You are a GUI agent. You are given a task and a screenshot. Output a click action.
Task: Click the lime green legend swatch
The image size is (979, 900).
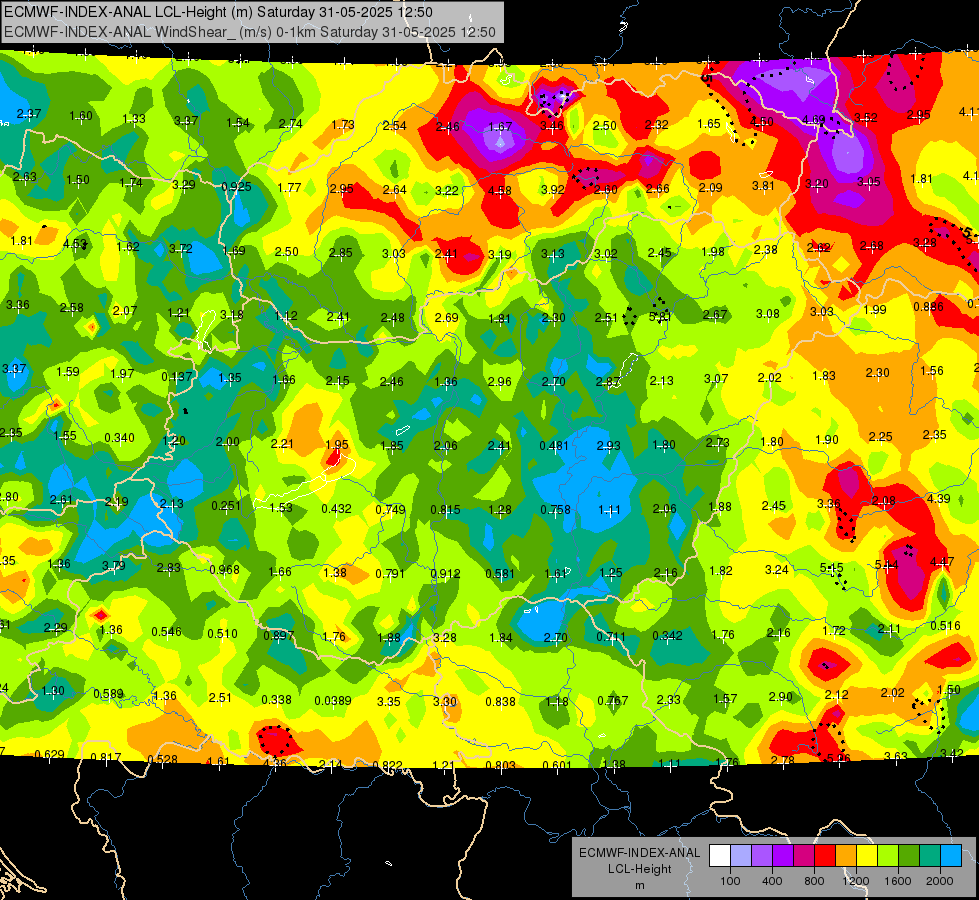(888, 856)
